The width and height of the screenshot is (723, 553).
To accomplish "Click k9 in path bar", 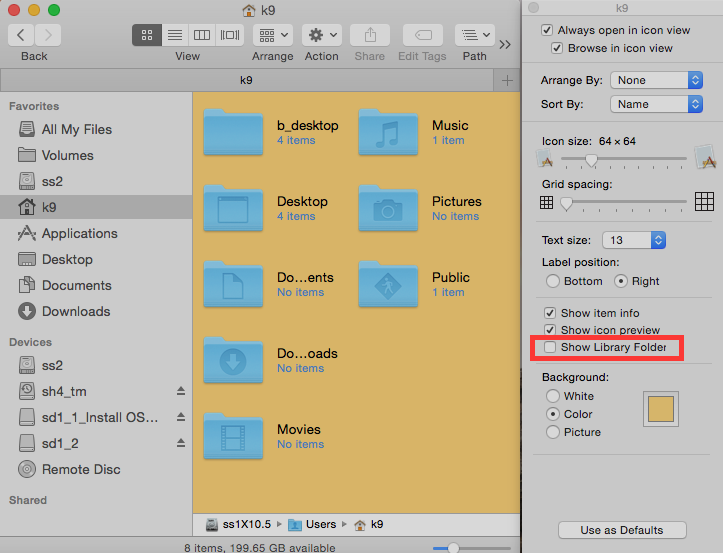I will [x=369, y=524].
